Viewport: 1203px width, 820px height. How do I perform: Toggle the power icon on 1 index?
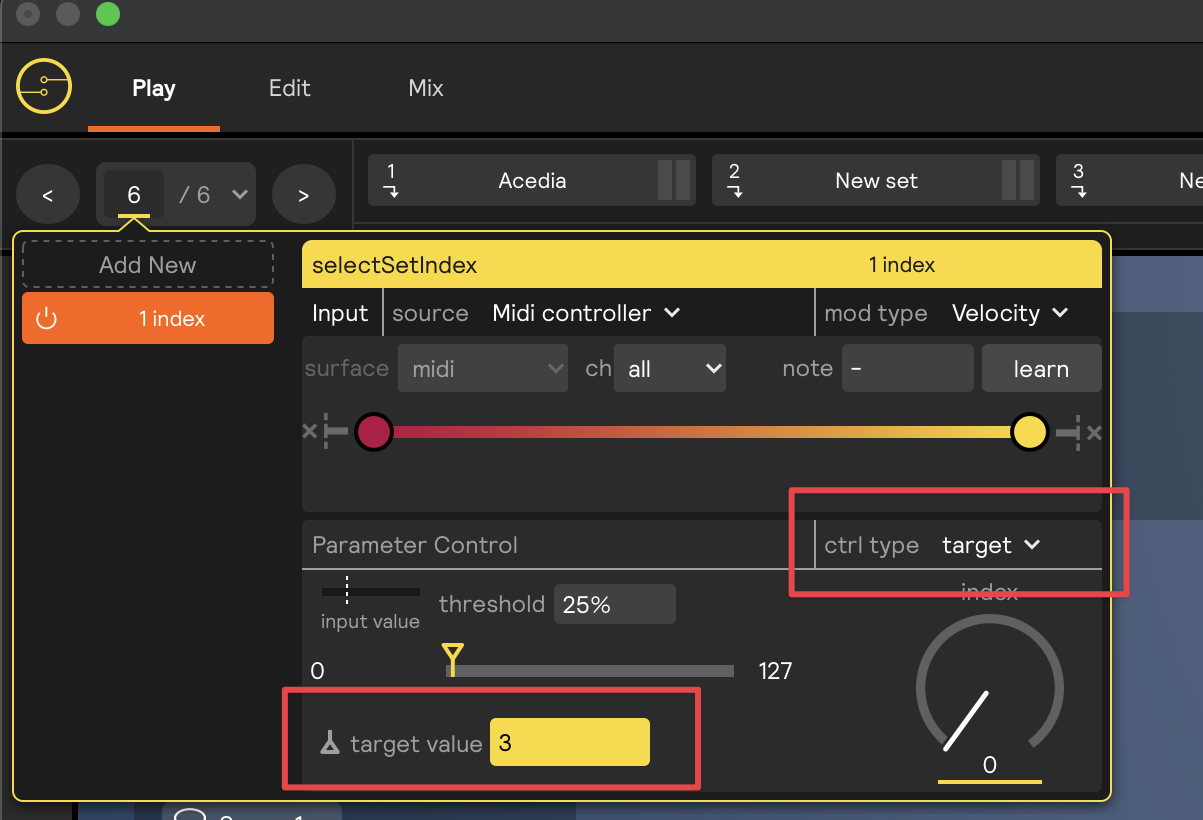47,319
